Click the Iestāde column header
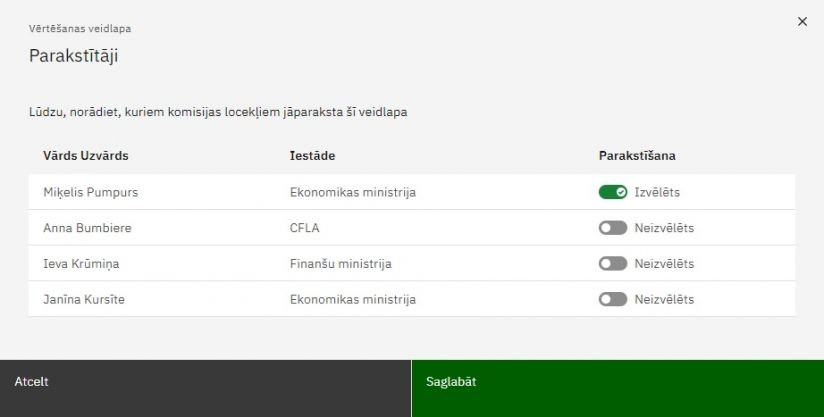This screenshot has width=824, height=417. click(312, 156)
